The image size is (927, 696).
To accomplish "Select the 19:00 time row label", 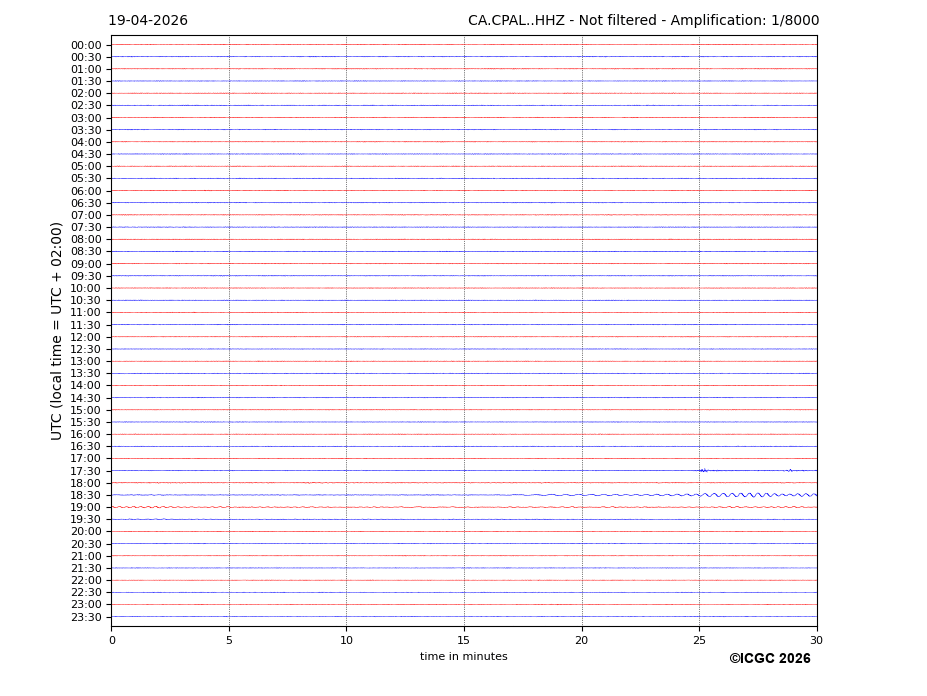I will [x=86, y=508].
